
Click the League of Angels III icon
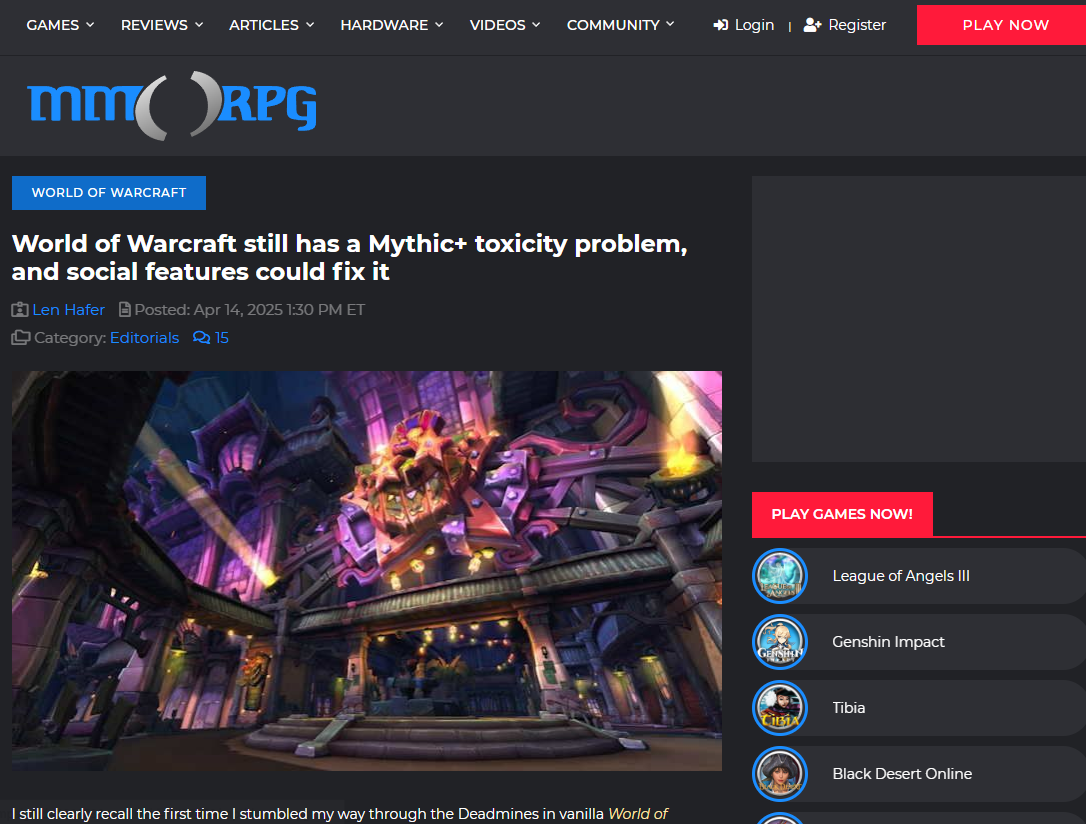click(780, 576)
